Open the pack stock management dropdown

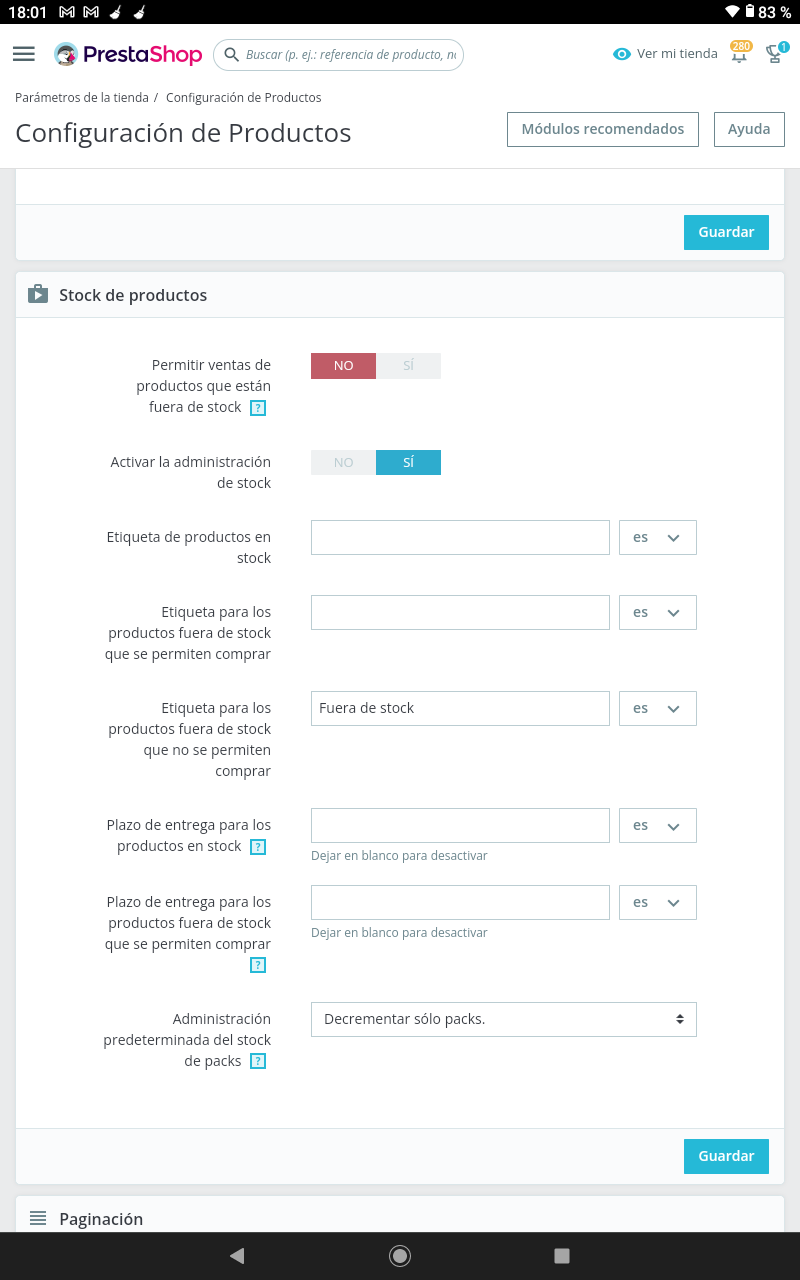point(503,1020)
